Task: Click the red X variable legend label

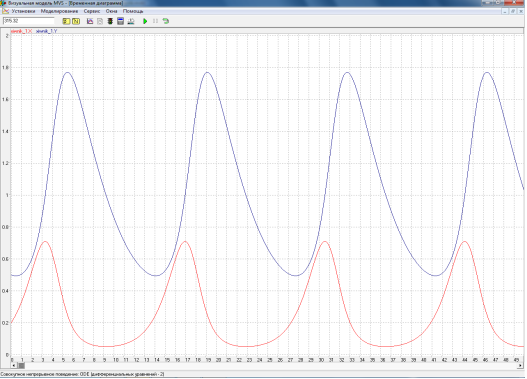Action: pyautogui.click(x=21, y=31)
